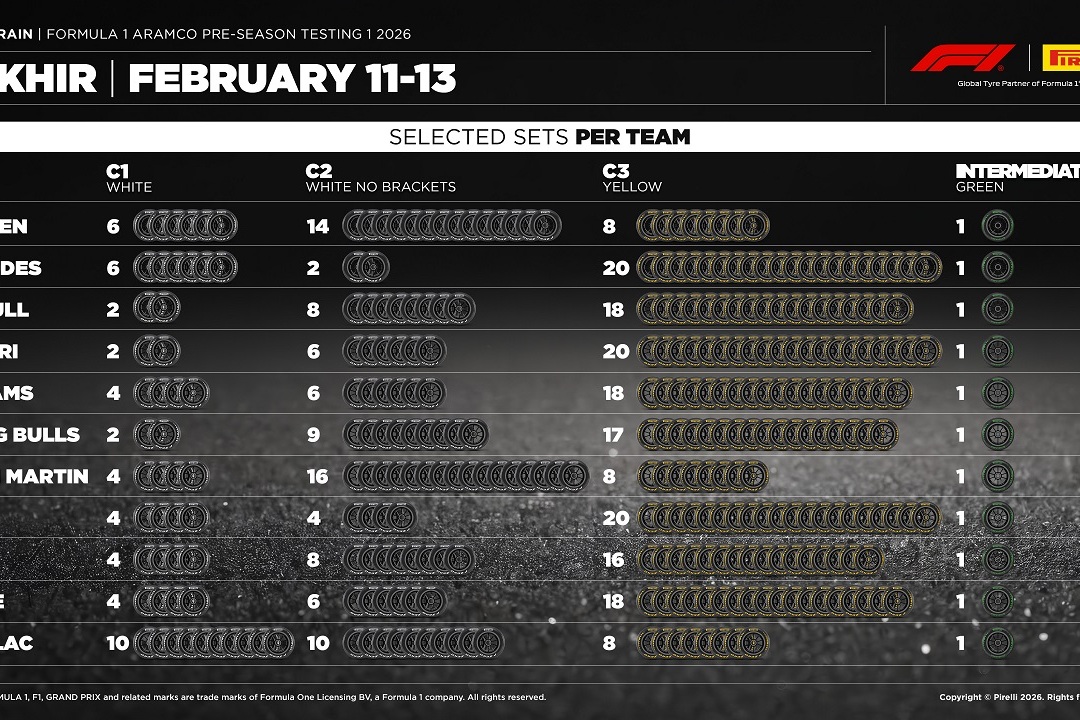Viewport: 1080px width, 720px height.
Task: Click the C3 Yellow column heading
Action: pyautogui.click(x=632, y=178)
